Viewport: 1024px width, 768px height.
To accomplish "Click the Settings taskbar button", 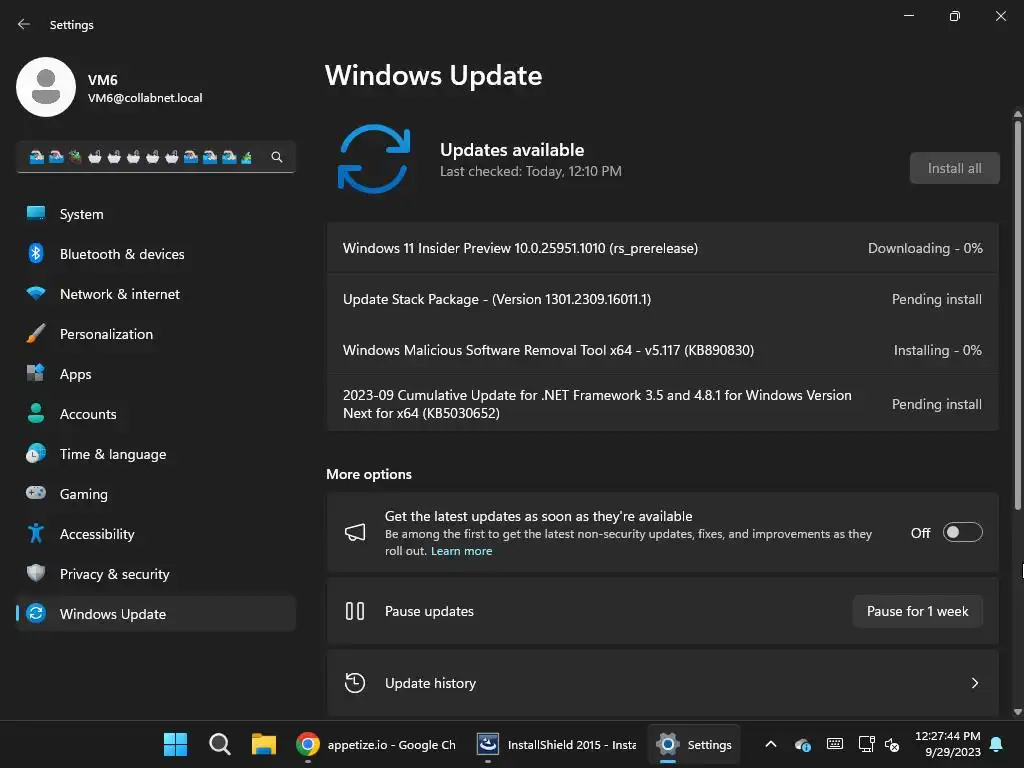I will 694,744.
